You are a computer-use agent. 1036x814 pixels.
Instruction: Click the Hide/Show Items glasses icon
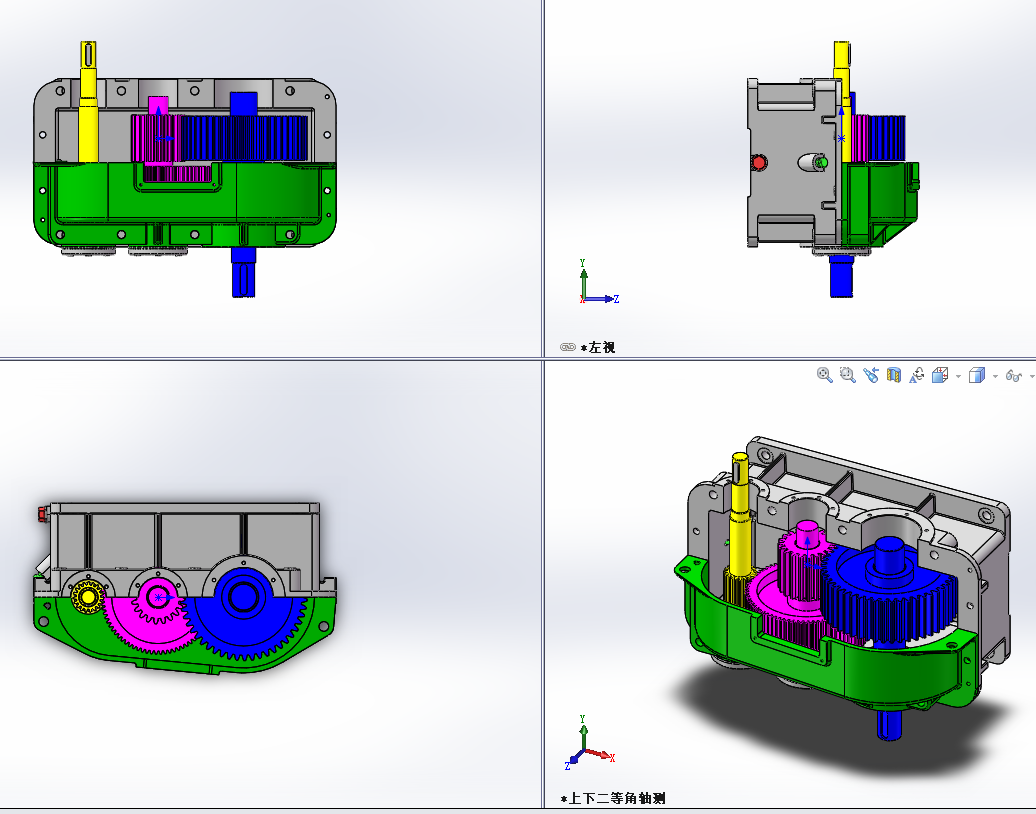[1014, 375]
